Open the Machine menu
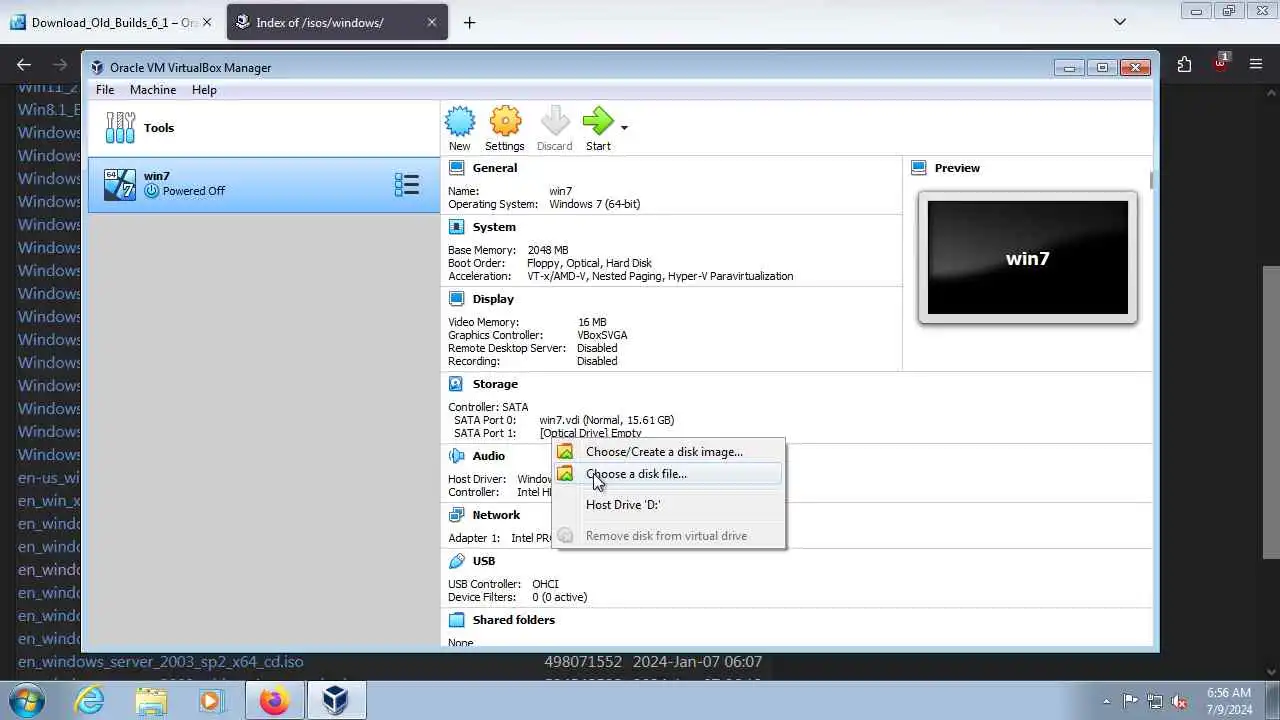 pos(153,90)
